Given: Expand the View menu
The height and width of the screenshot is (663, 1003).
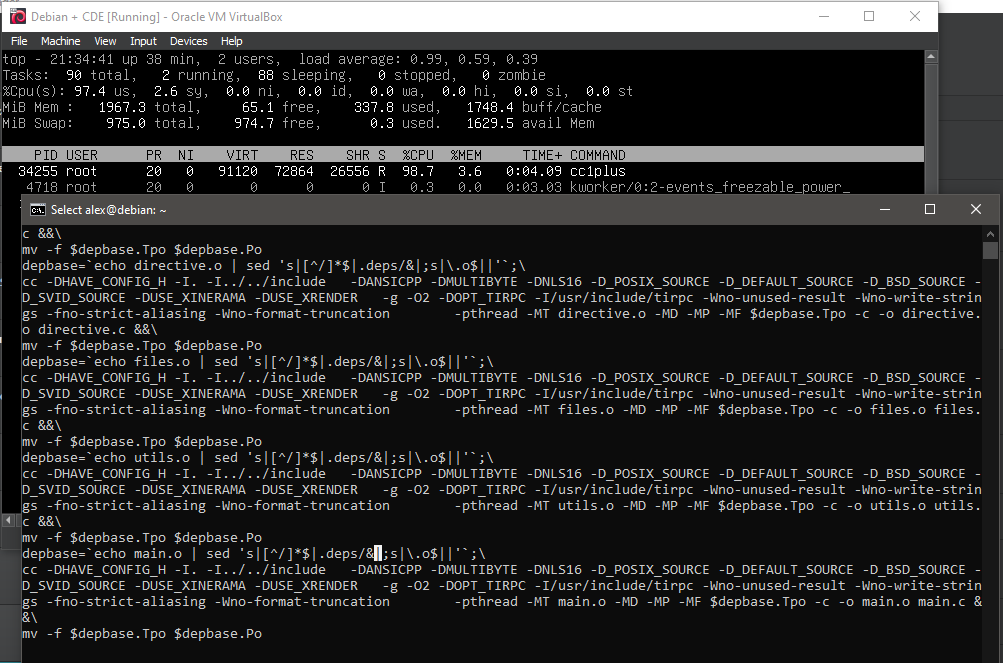Looking at the screenshot, I should click(x=105, y=41).
